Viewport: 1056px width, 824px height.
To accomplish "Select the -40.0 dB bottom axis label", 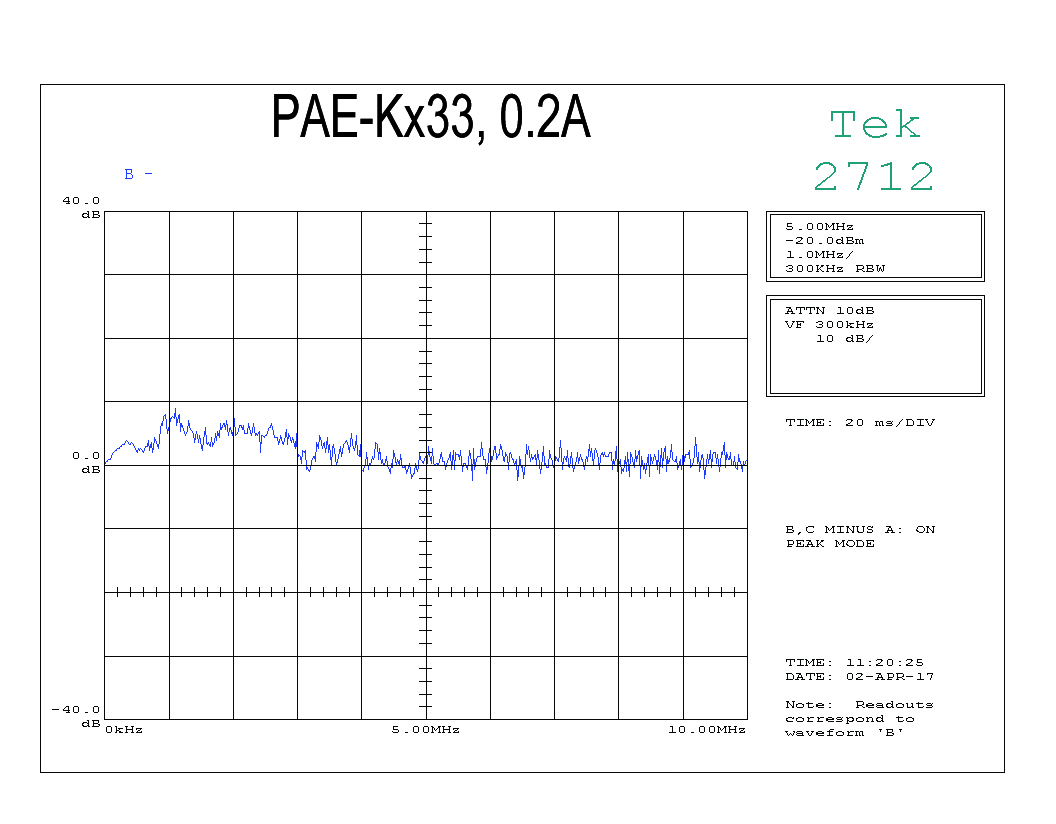I will (x=78, y=716).
